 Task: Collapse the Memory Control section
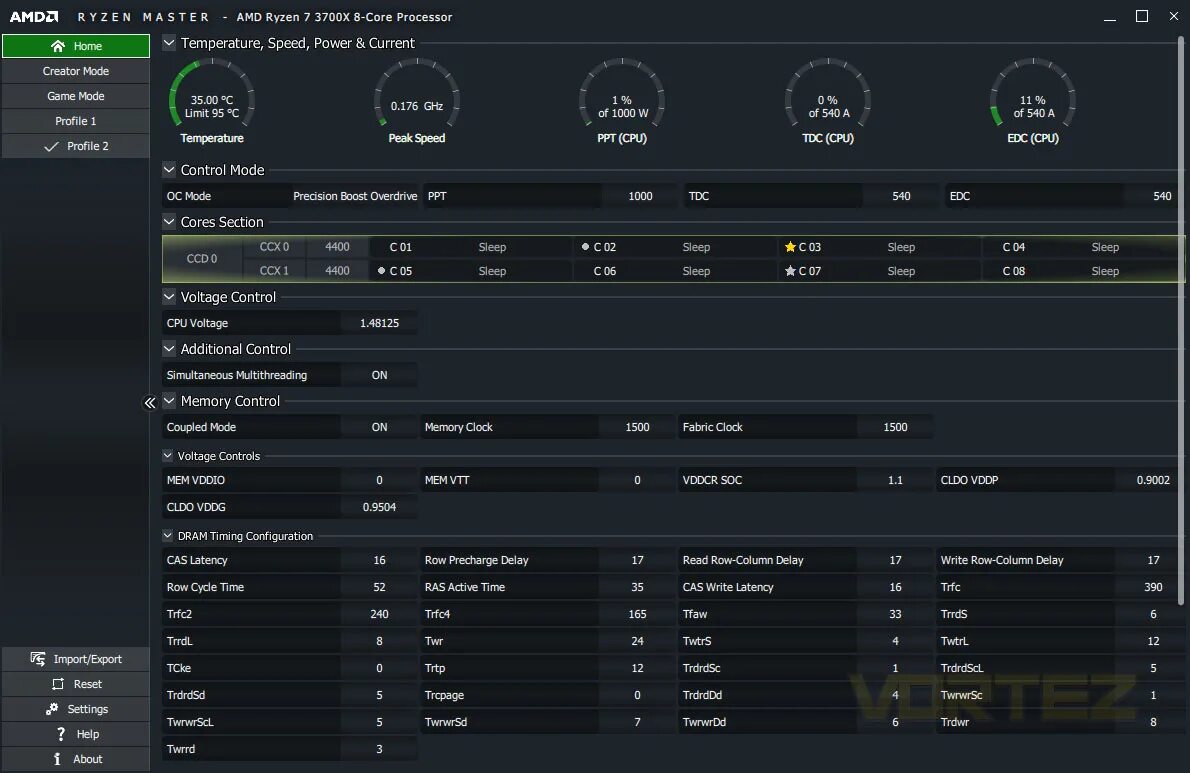pyautogui.click(x=169, y=401)
